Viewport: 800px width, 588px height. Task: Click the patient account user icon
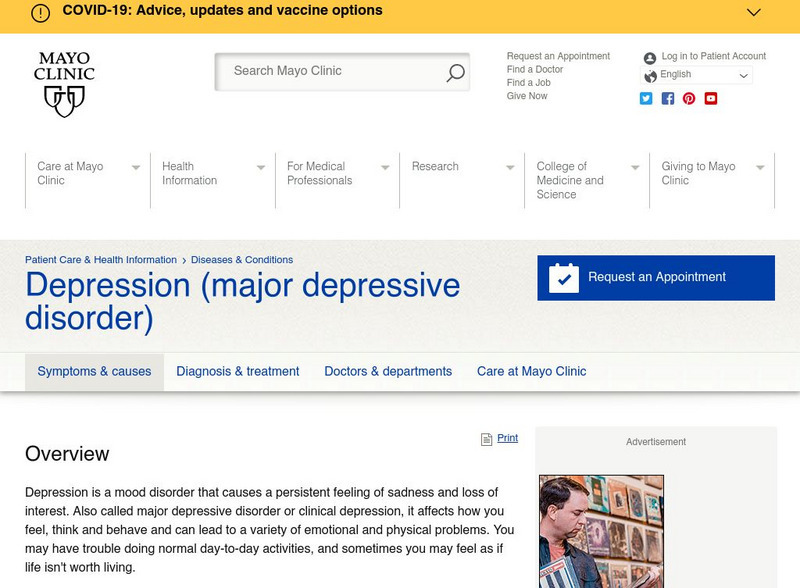pyautogui.click(x=649, y=58)
